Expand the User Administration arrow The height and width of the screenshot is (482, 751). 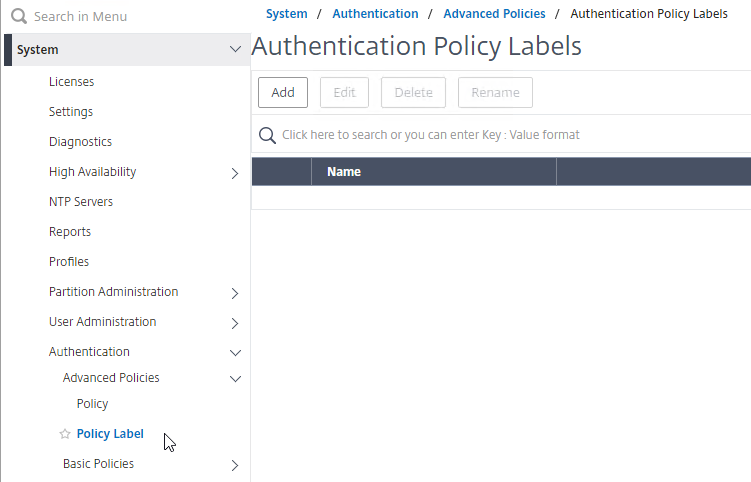click(235, 323)
